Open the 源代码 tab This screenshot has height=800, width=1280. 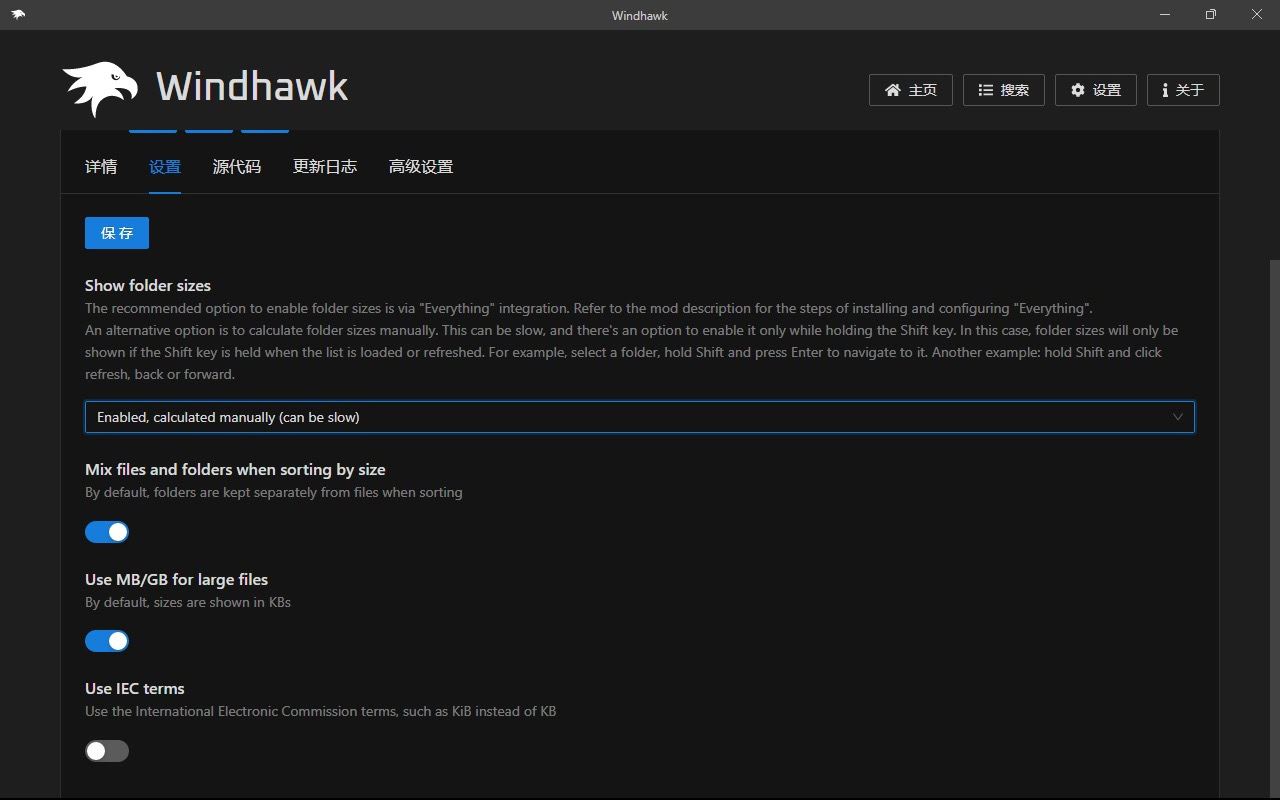coord(237,167)
